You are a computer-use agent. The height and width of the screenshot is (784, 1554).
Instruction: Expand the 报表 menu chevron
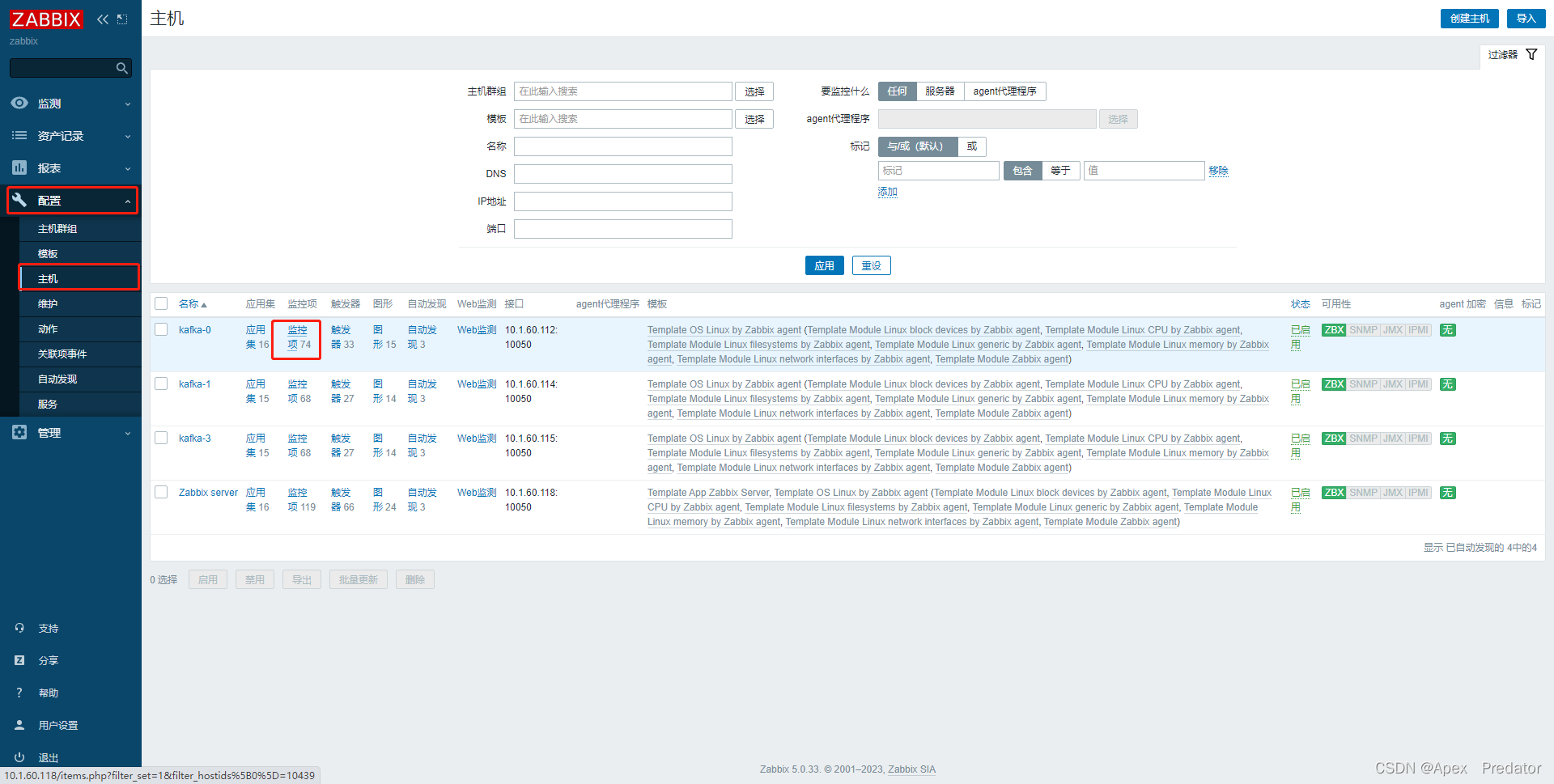tap(127, 169)
